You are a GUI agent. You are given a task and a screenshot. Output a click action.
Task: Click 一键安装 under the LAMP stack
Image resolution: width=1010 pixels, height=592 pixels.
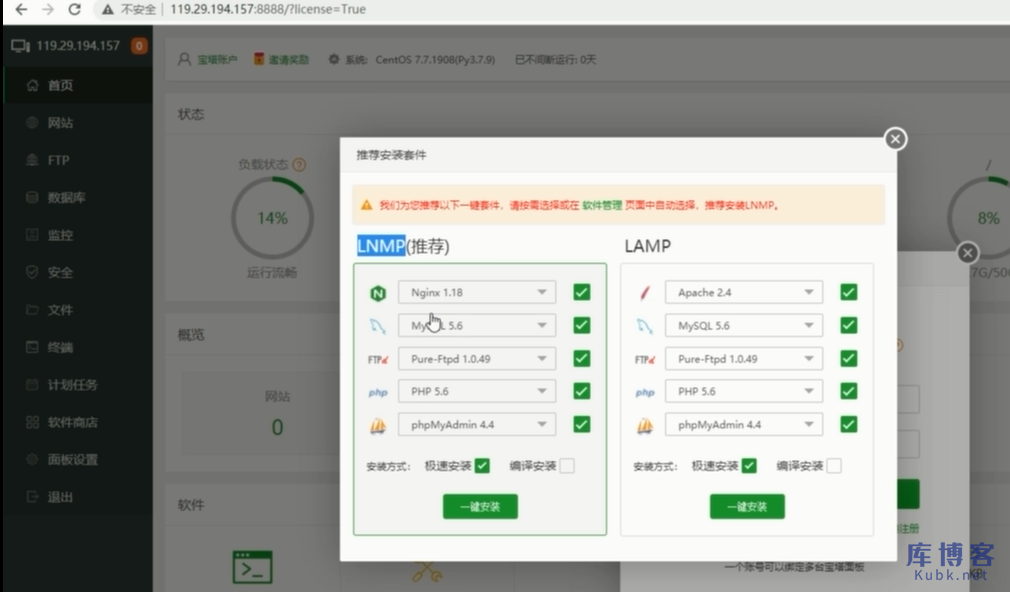tap(747, 506)
